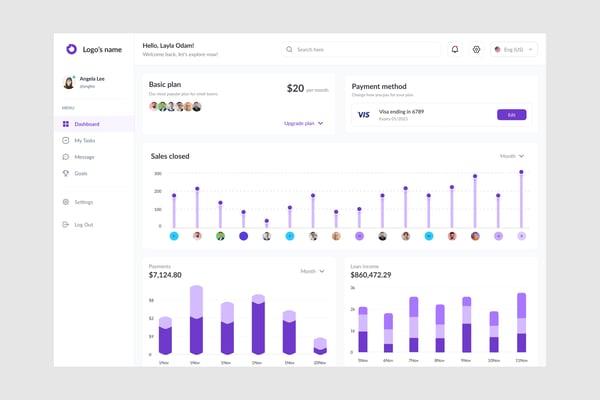Open Payments Month dropdown
This screenshot has height=400, width=600.
click(313, 271)
